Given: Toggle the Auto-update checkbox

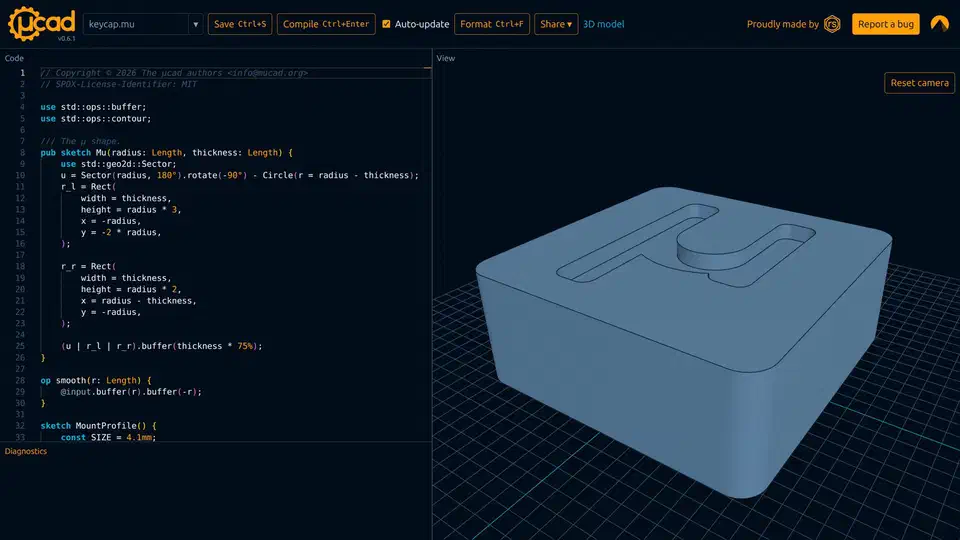Looking at the screenshot, I should tap(386, 24).
